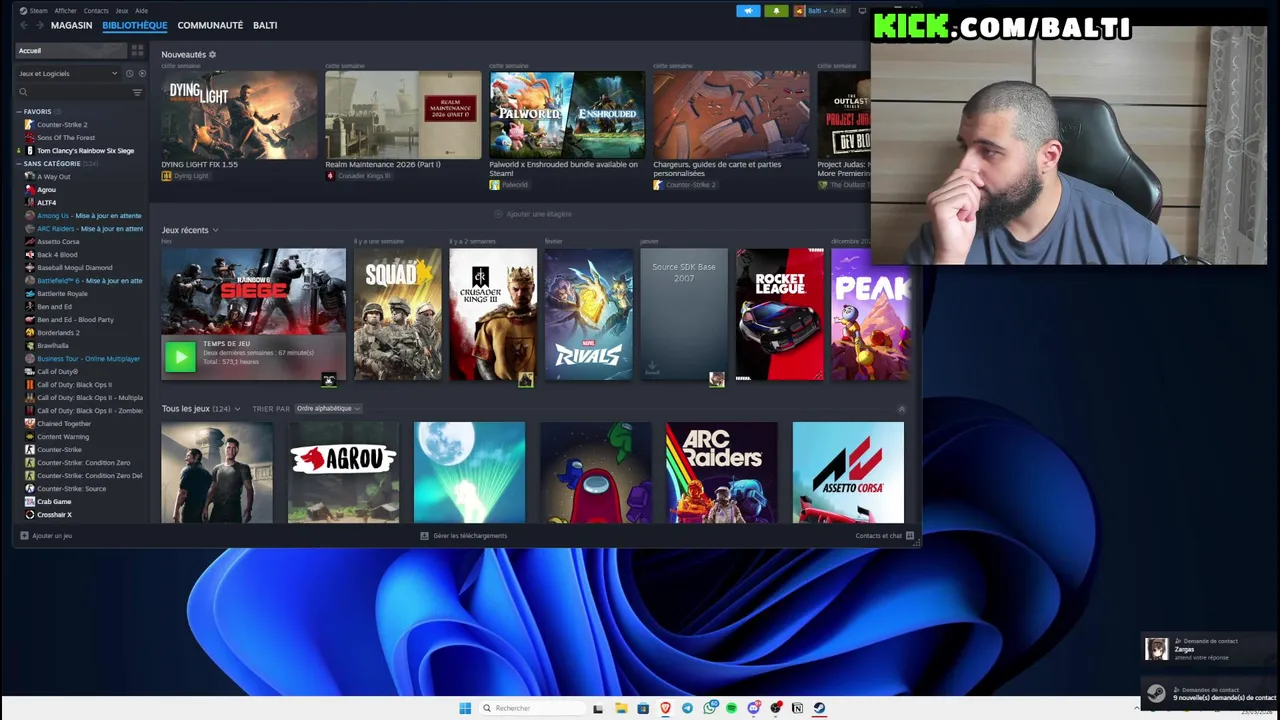This screenshot has height=720, width=1280.
Task: Expand the Jeux et Logiciels dropdown
Action: tap(68, 73)
